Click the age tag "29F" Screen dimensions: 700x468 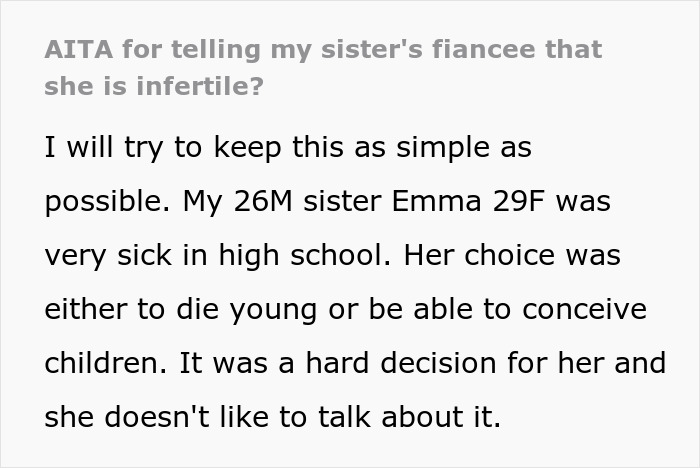pos(546,201)
